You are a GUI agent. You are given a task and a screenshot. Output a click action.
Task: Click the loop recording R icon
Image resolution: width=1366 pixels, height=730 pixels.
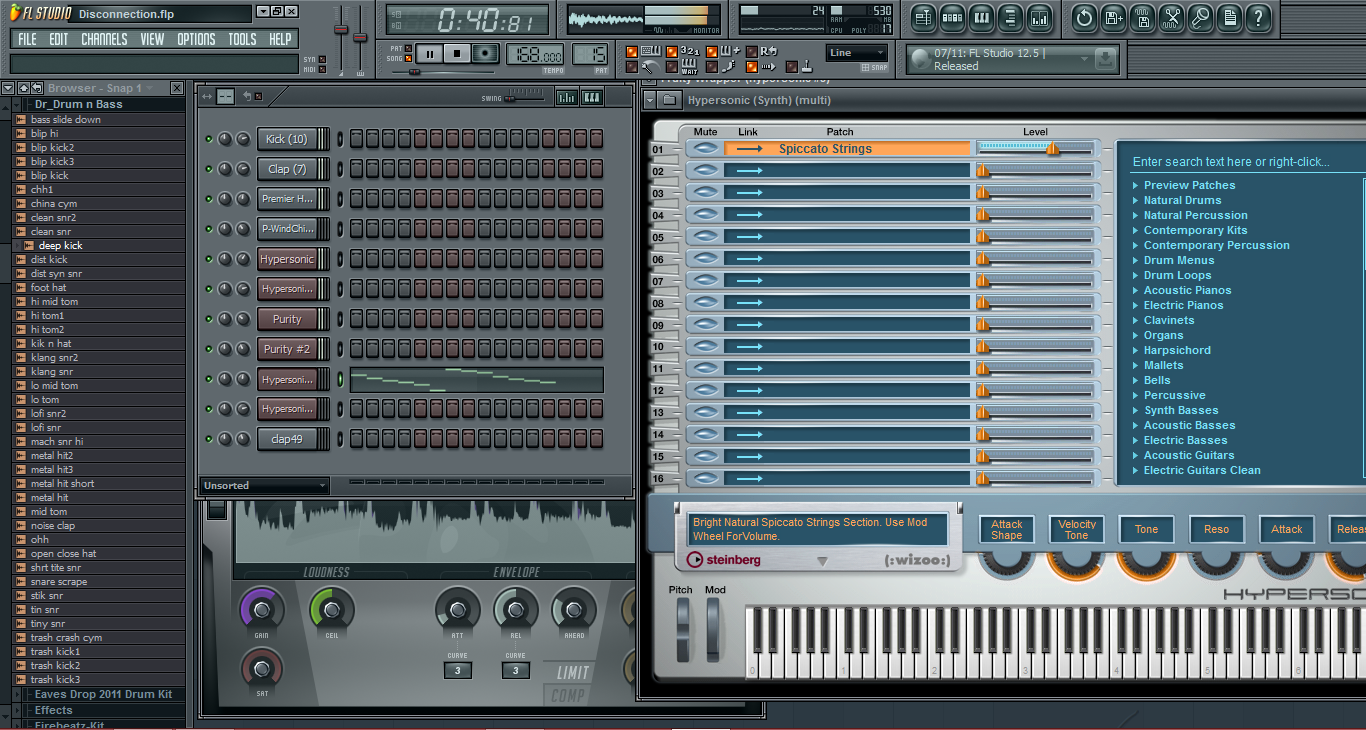767,51
